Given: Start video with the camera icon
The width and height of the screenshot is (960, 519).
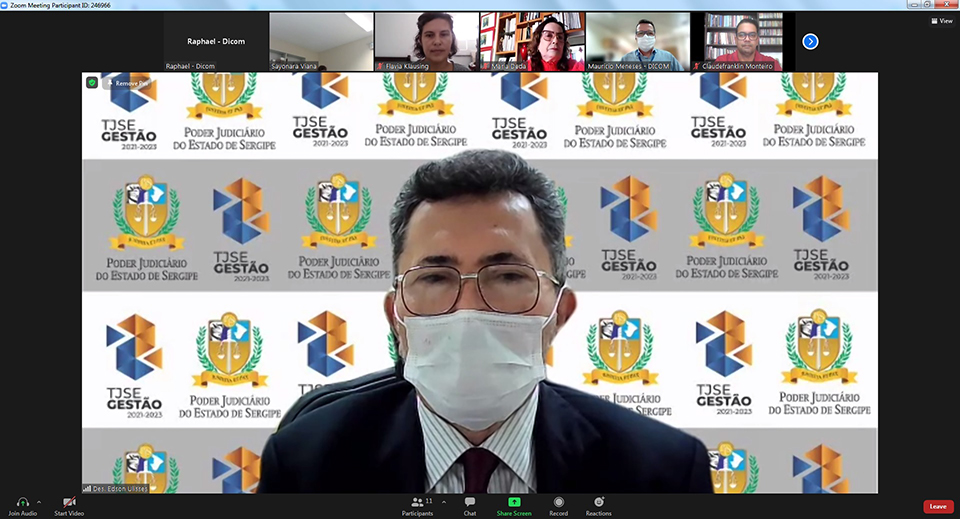Looking at the screenshot, I should click(69, 502).
